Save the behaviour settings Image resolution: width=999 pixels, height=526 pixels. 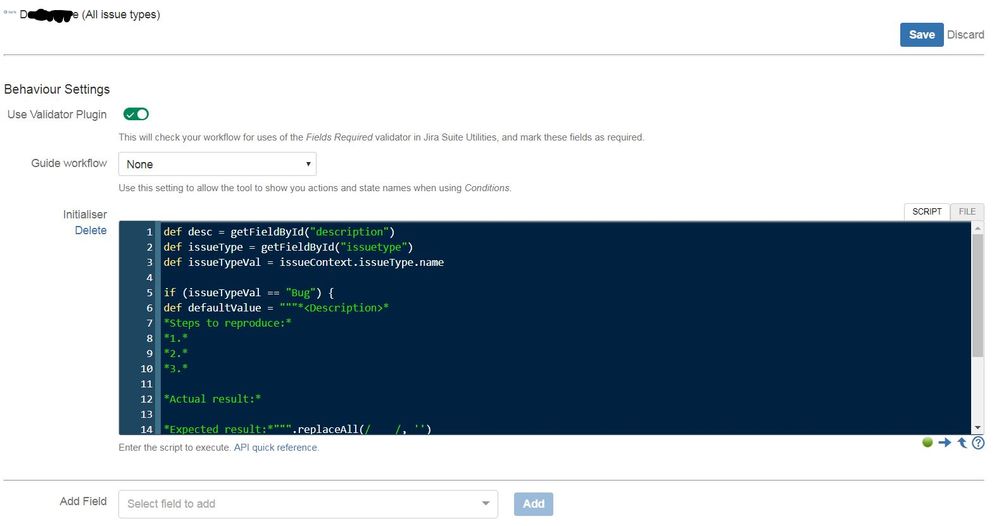click(x=921, y=35)
